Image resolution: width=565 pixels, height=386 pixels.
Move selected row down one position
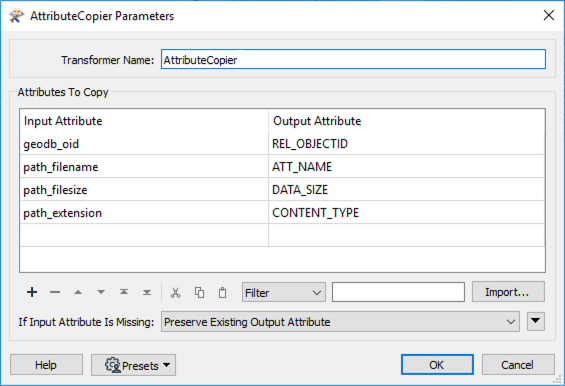[x=101, y=292]
